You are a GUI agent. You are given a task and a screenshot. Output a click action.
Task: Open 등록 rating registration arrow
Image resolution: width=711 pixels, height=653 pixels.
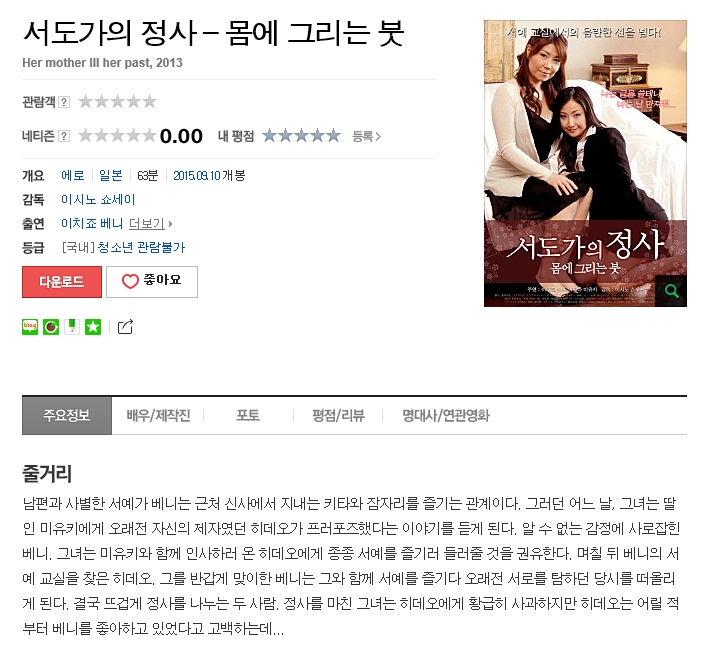coord(366,136)
